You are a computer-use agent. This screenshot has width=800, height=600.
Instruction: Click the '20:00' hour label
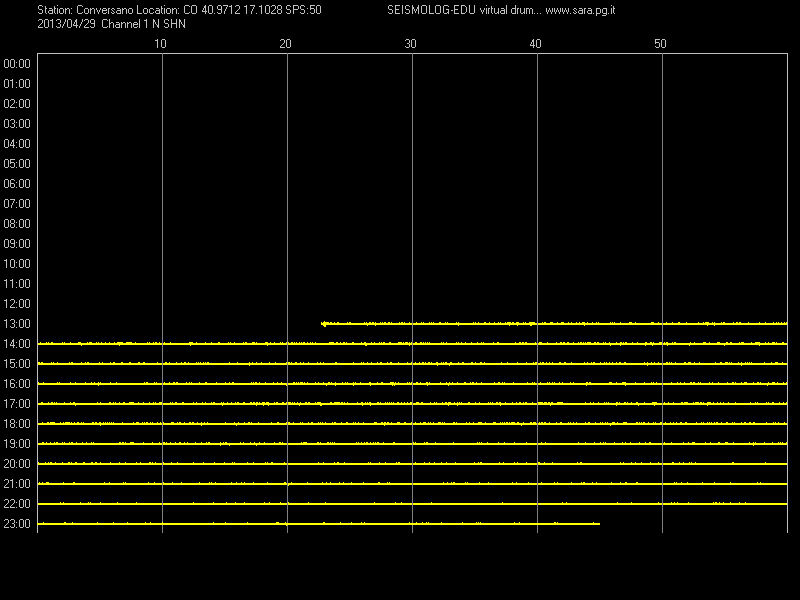tap(17, 464)
